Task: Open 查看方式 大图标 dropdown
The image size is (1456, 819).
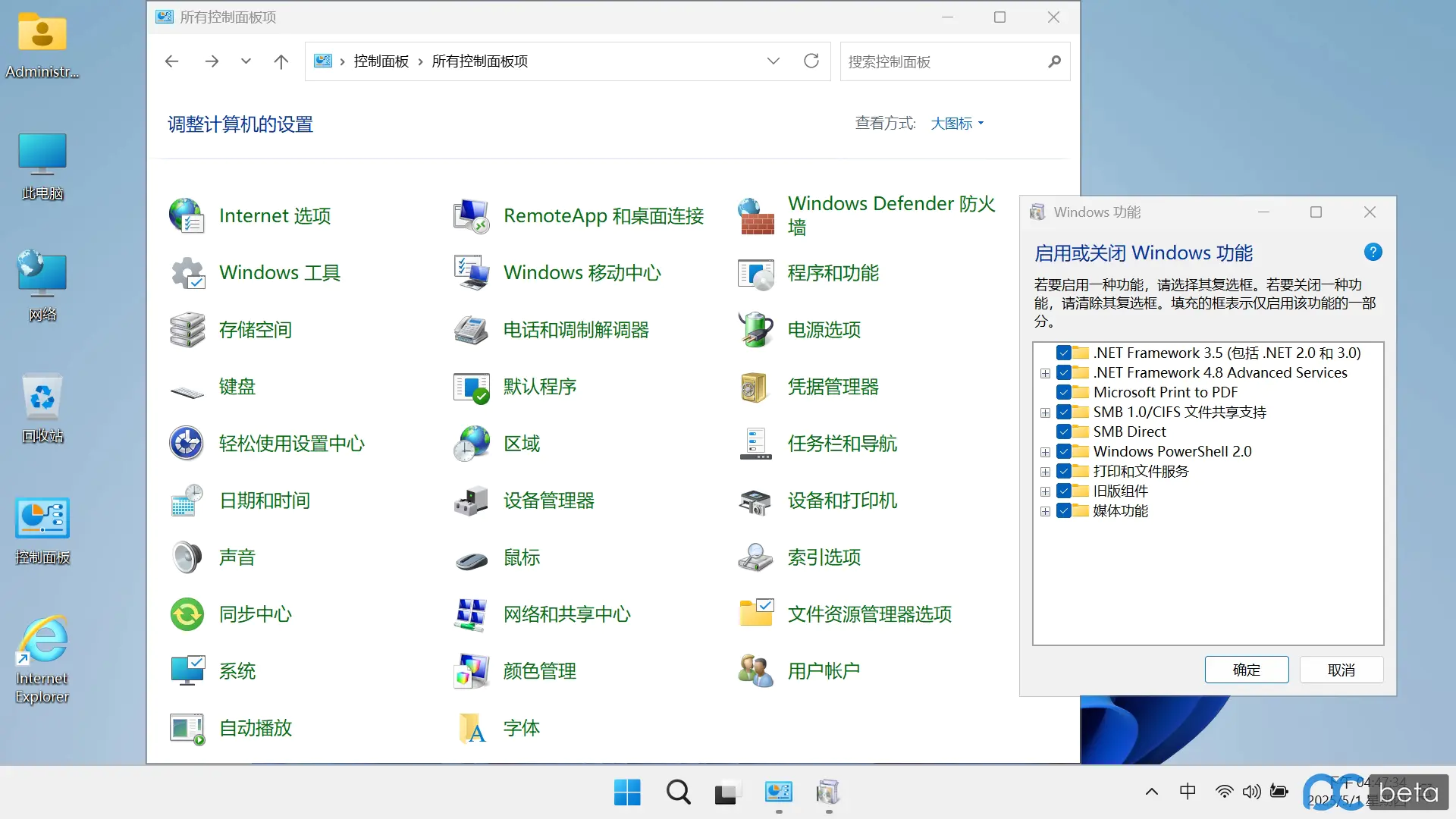Action: coord(957,124)
